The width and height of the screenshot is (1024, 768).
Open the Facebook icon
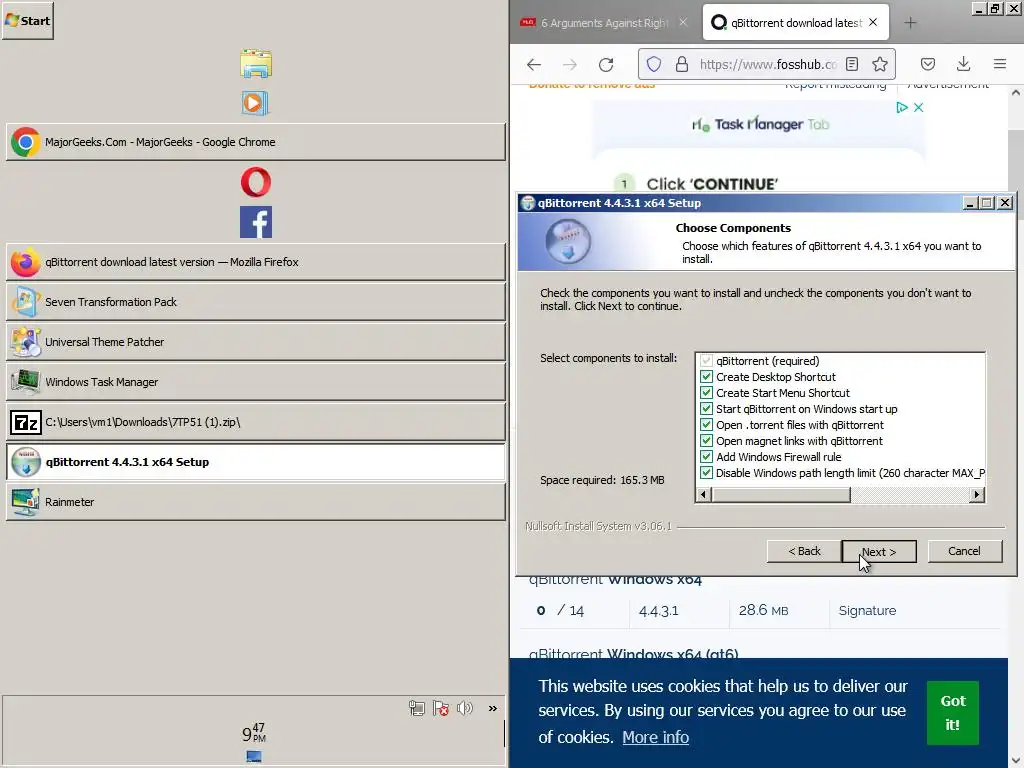tap(255, 222)
